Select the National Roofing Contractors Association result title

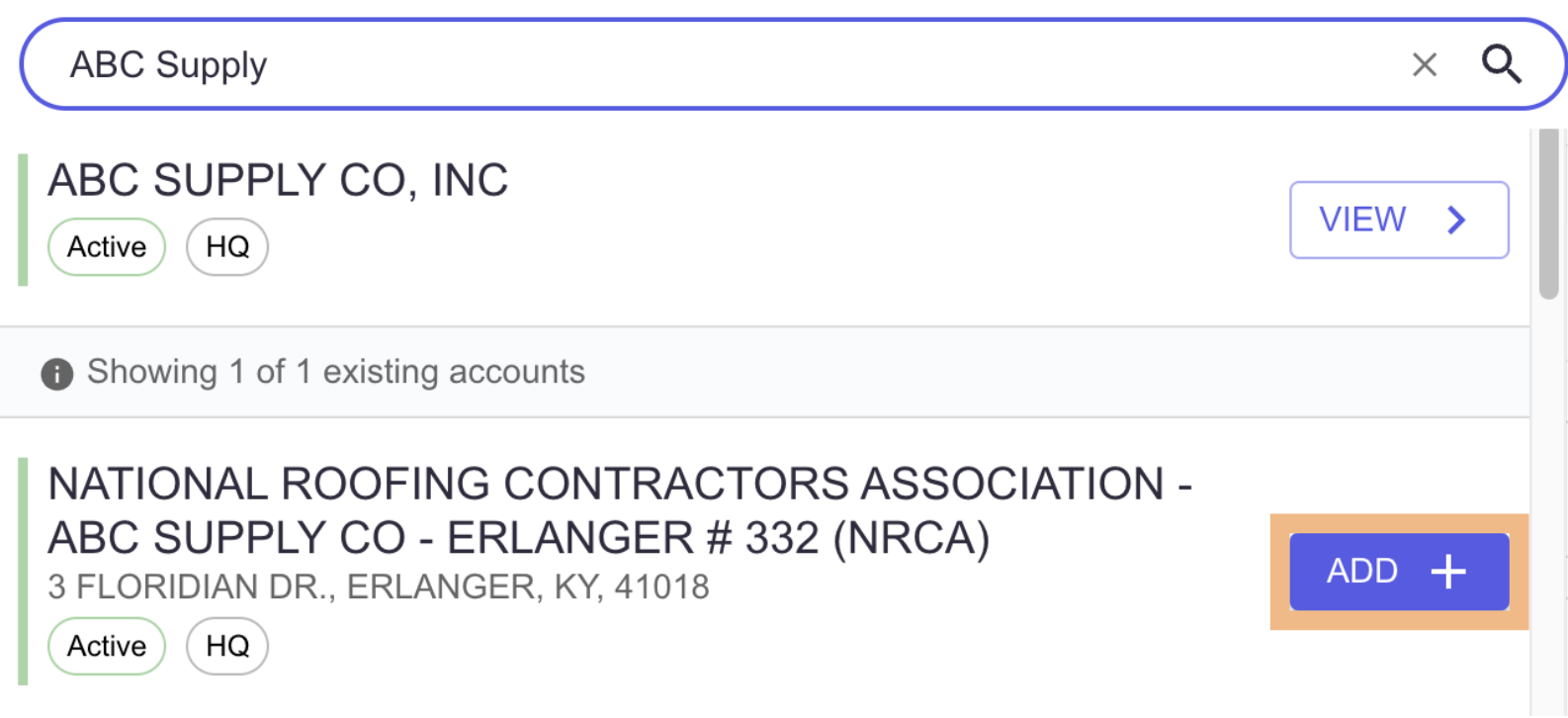(x=620, y=511)
